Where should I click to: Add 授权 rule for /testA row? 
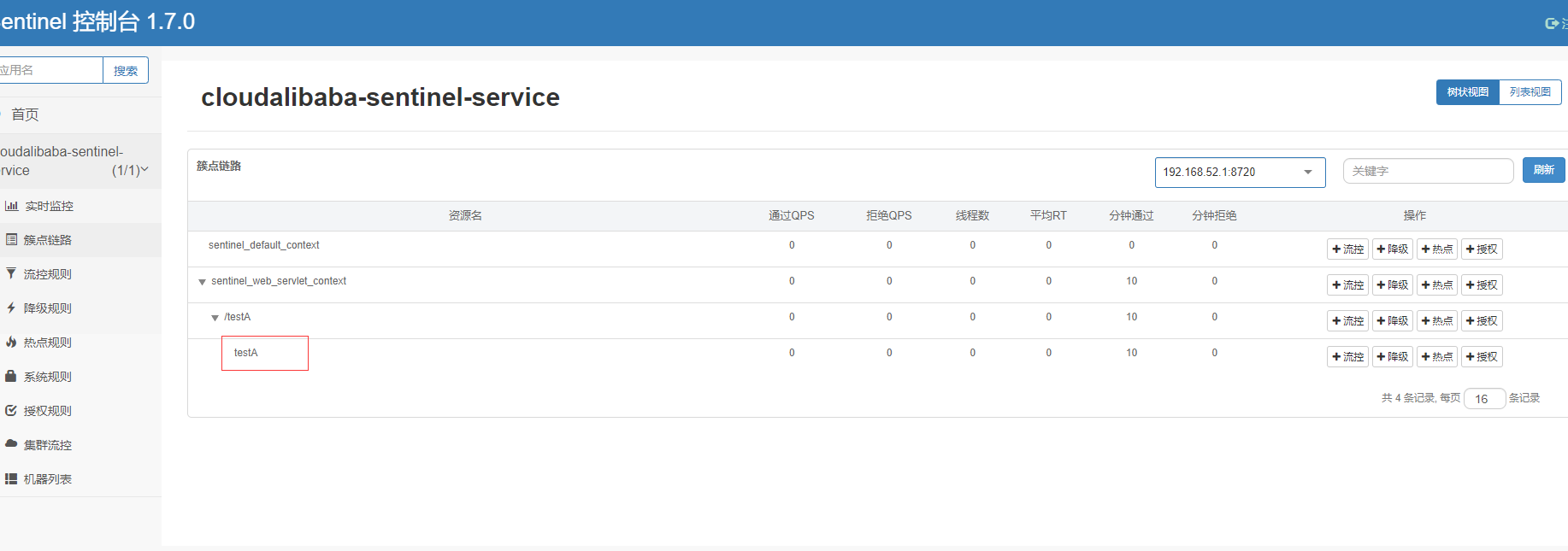[x=1482, y=321]
